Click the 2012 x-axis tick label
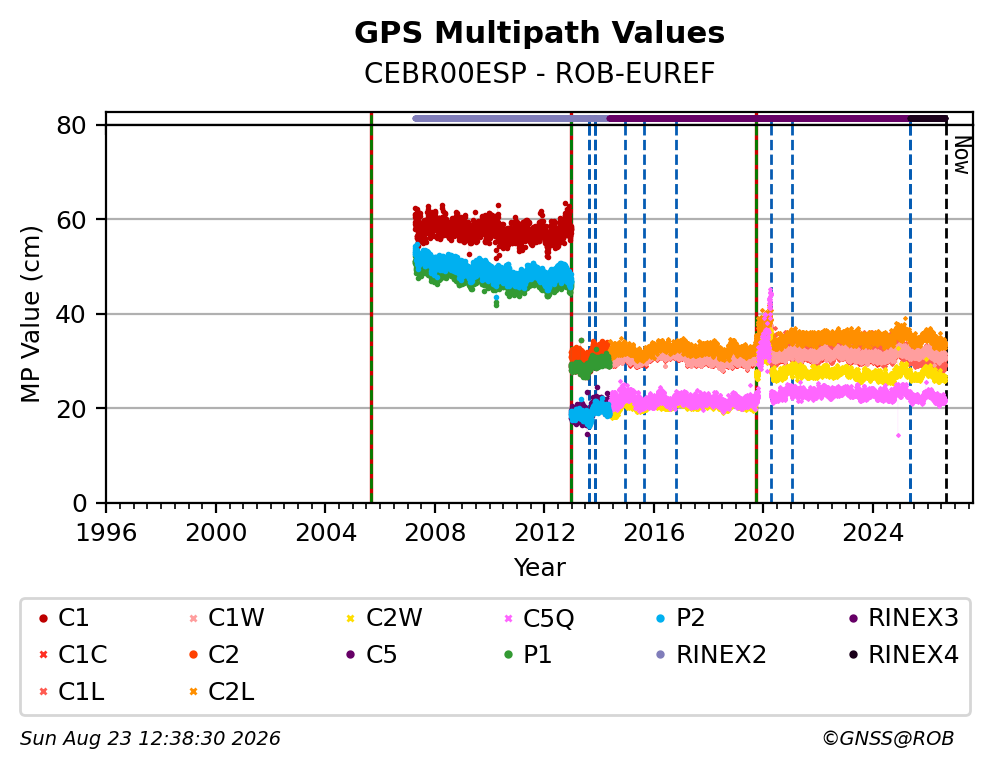Viewport: 992px width, 769px height. coord(544,533)
